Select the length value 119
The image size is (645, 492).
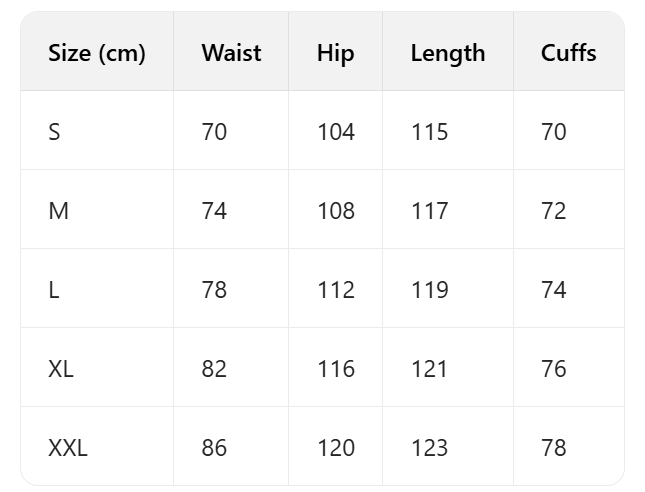(429, 290)
